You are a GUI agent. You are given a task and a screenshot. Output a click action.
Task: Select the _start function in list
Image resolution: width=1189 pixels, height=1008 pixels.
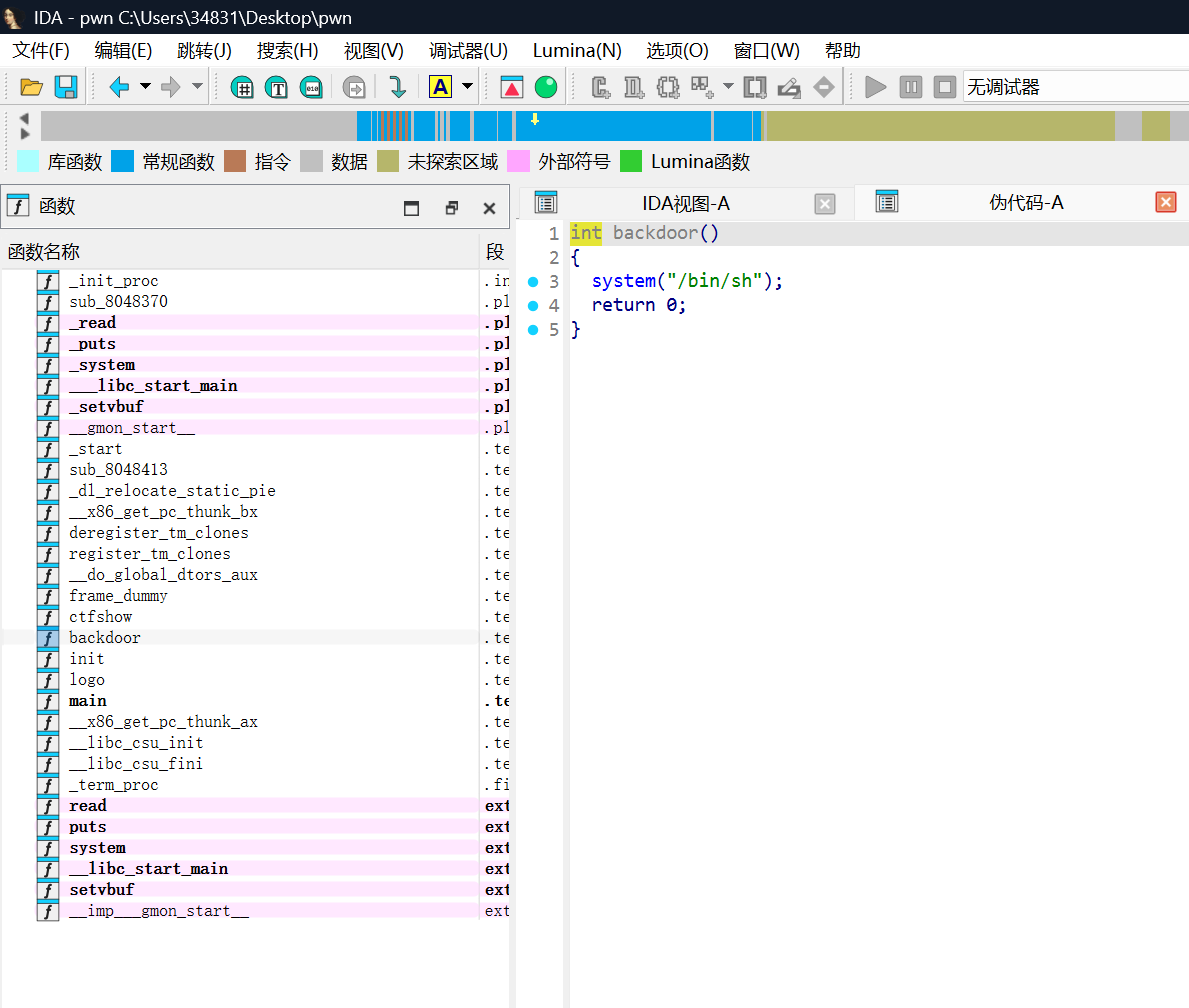coord(256,449)
